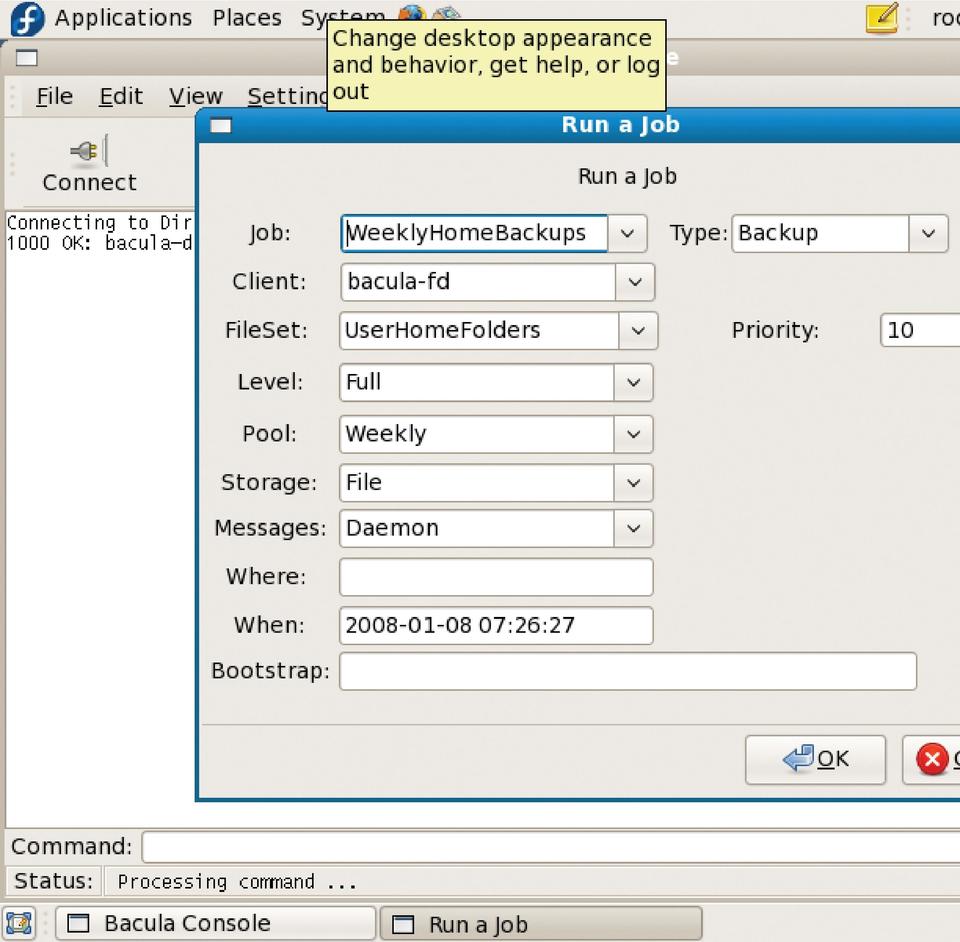Click the Connect label in toolbar
Viewport: 960px width, 942px height.
pyautogui.click(x=89, y=182)
